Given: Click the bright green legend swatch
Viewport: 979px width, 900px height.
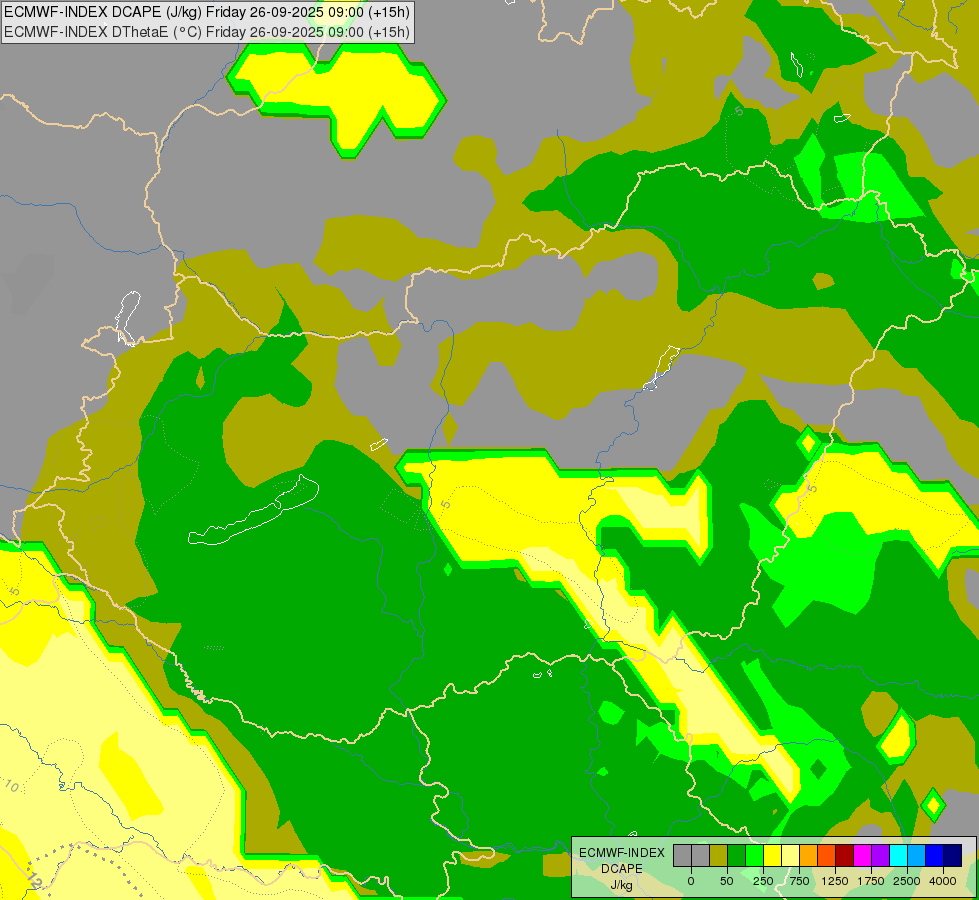Looking at the screenshot, I should [755, 856].
